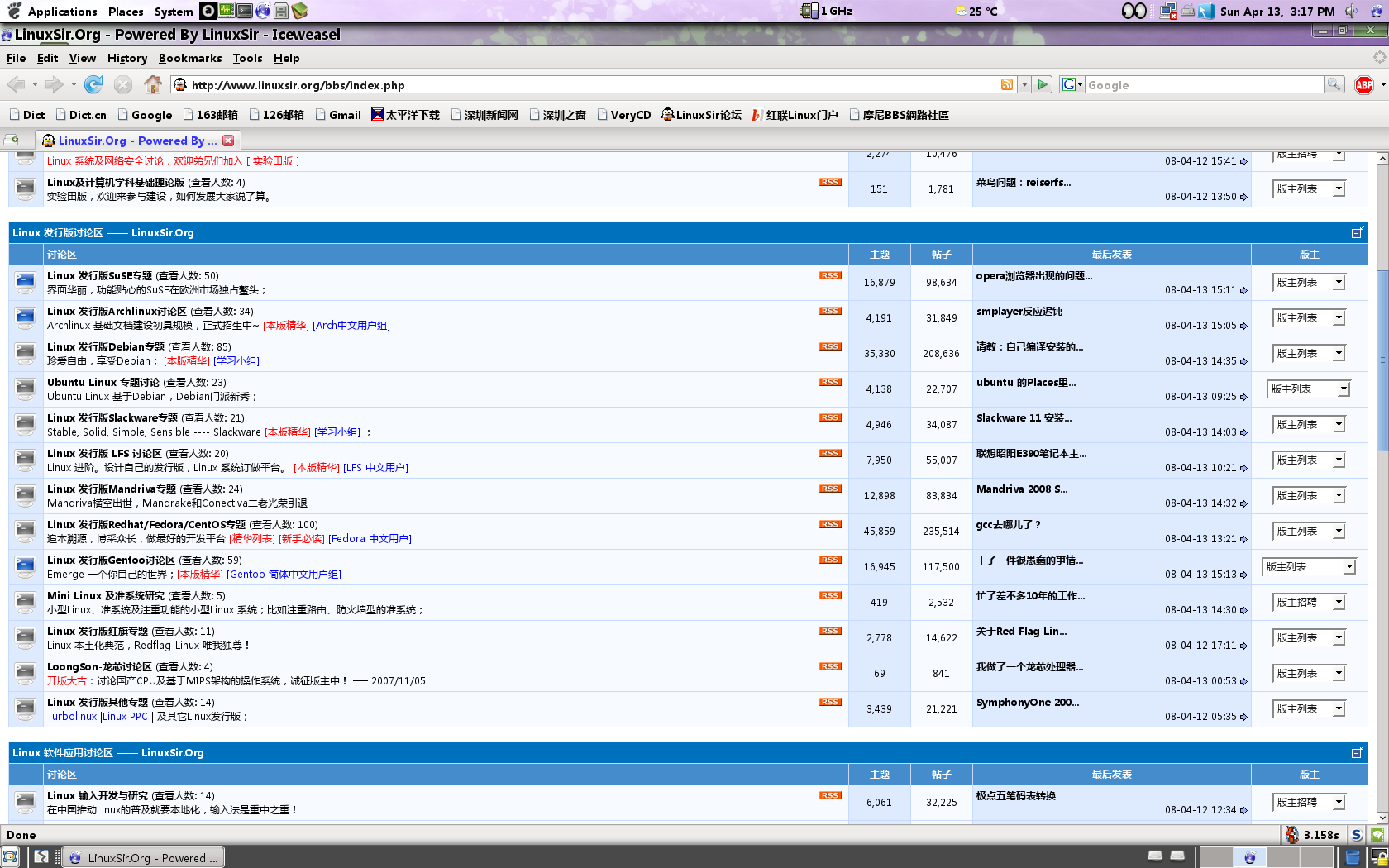Screen dimensions: 1389x868
Task: Open Linux 发行版Archlinux讨论区 link
Action: click(117, 311)
